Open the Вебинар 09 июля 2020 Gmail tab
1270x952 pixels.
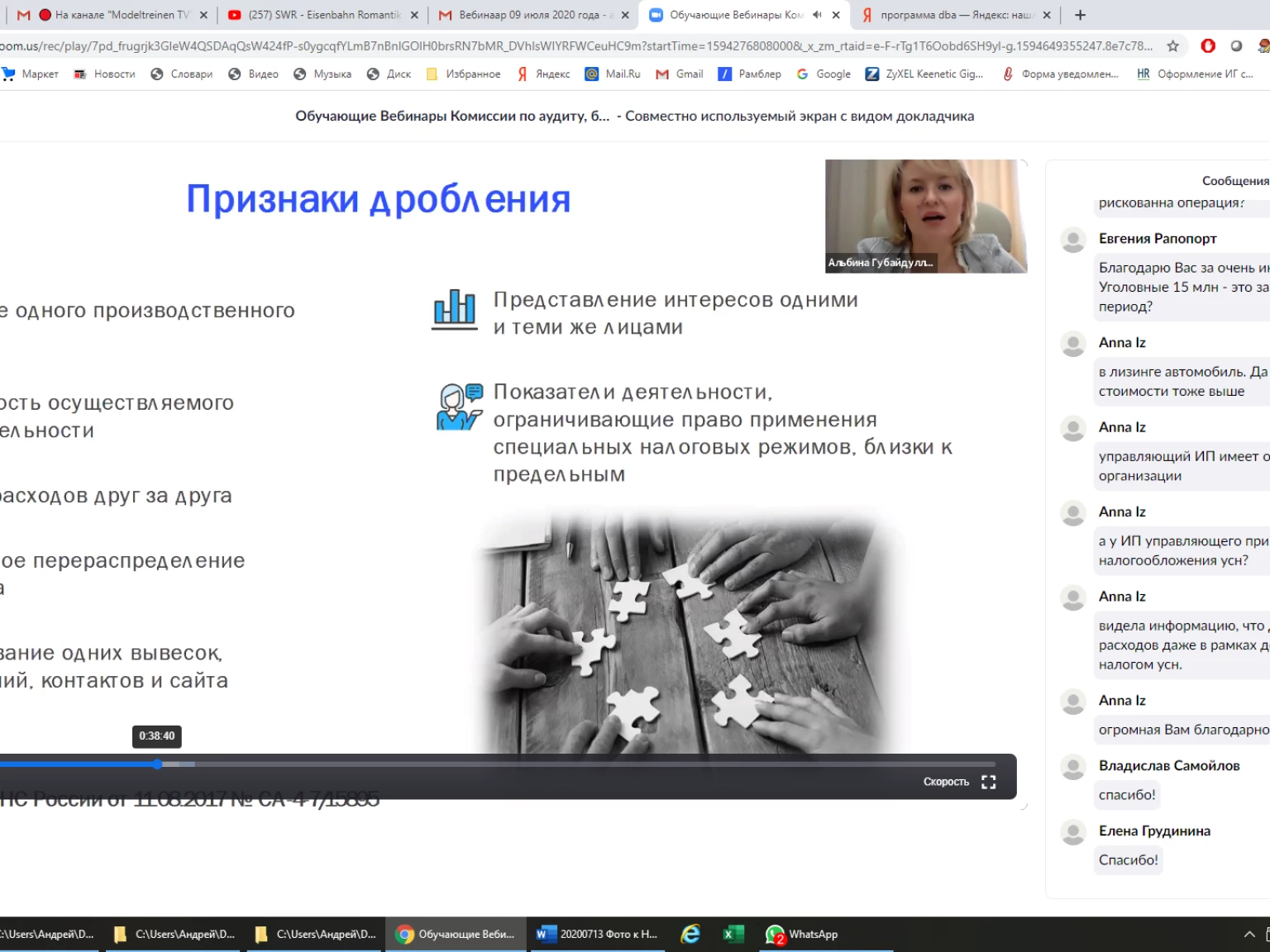tap(534, 15)
